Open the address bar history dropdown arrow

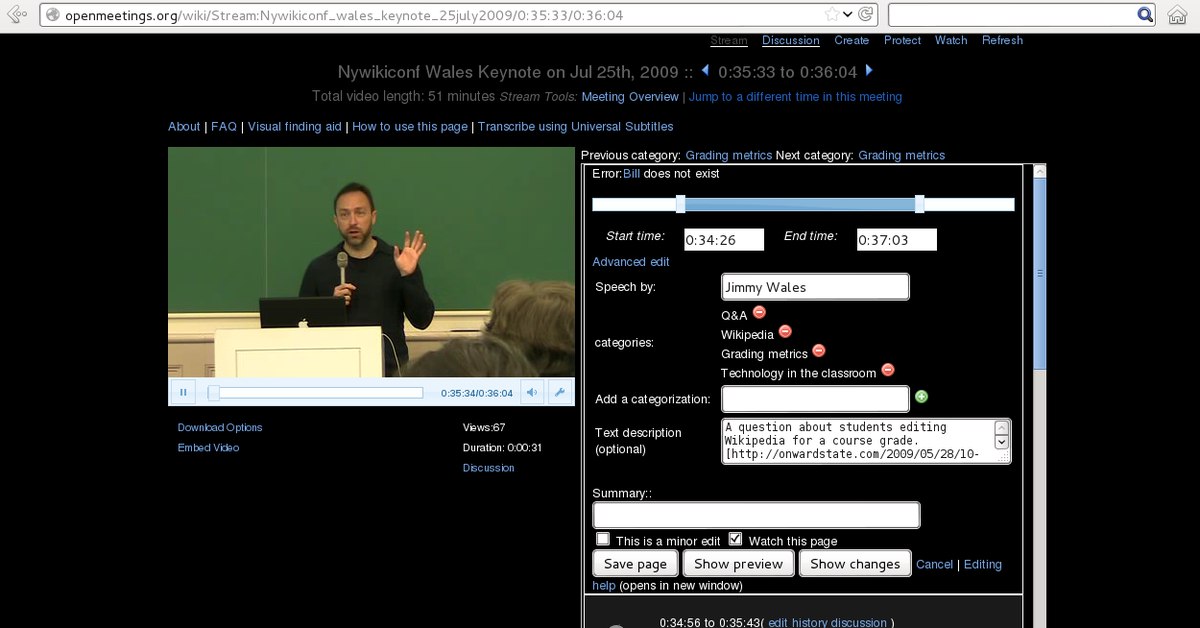(x=848, y=15)
